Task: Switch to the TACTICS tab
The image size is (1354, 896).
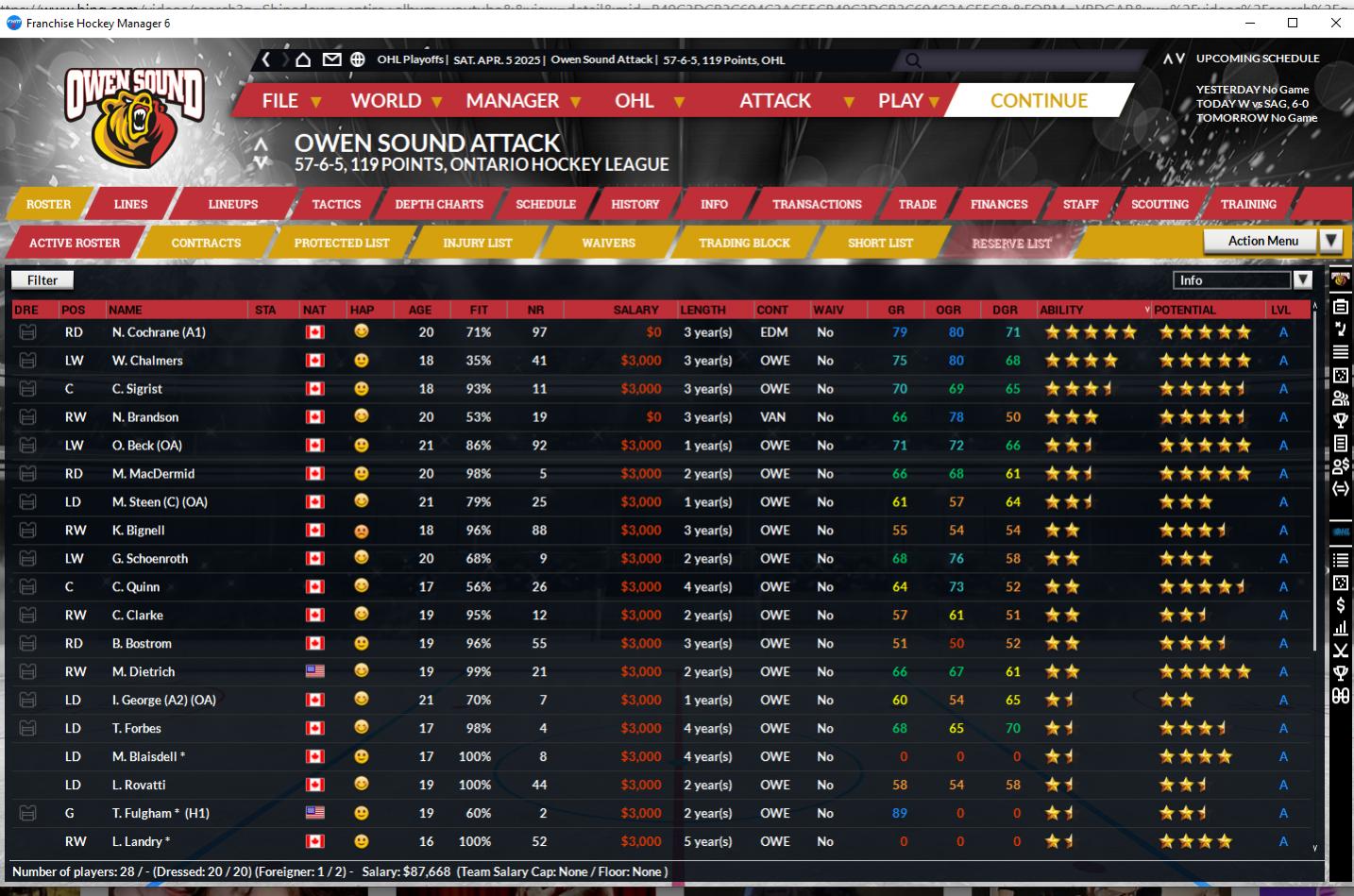Action: pos(336,204)
